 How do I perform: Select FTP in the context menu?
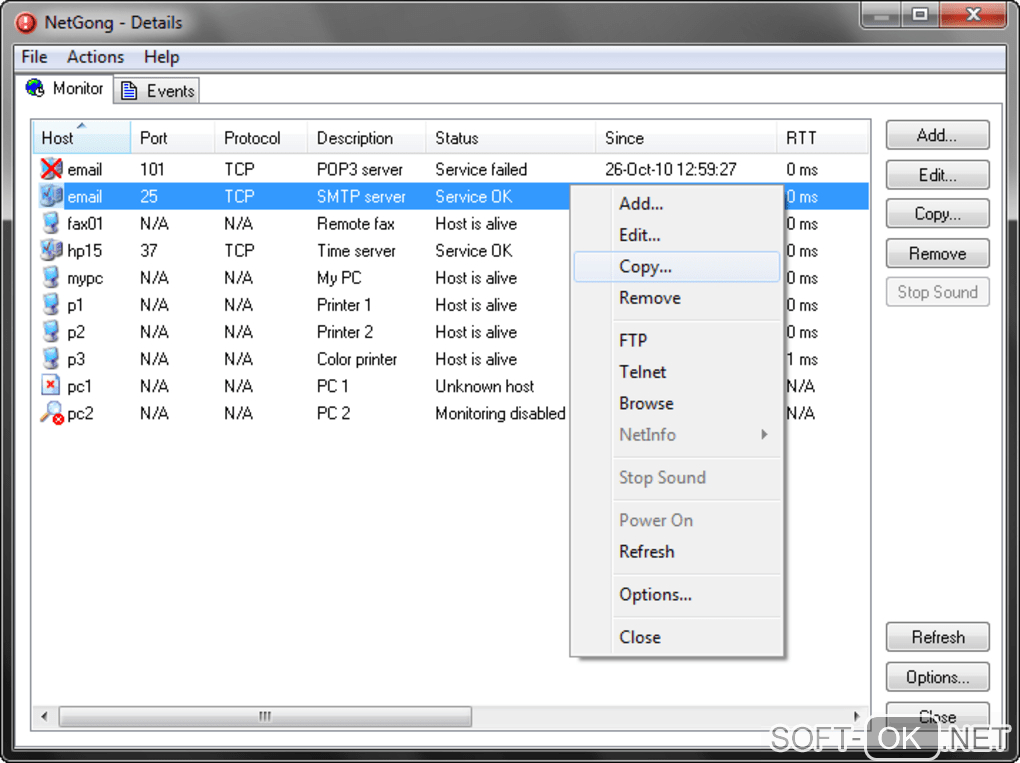[677, 340]
